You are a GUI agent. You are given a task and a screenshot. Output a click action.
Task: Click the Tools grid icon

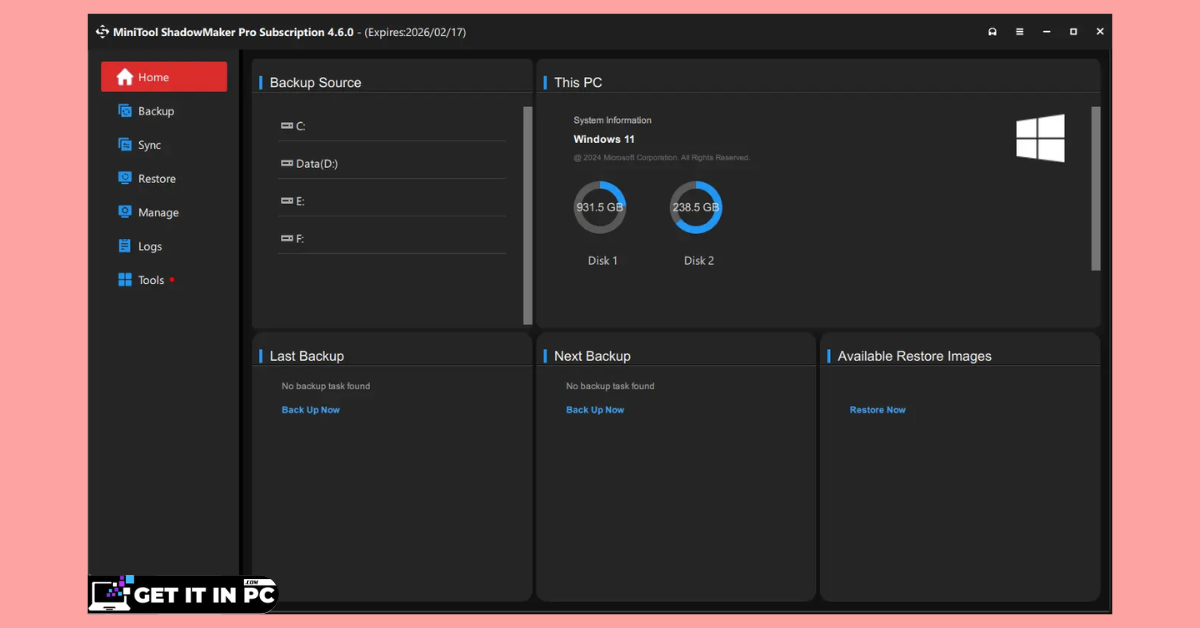tap(125, 280)
